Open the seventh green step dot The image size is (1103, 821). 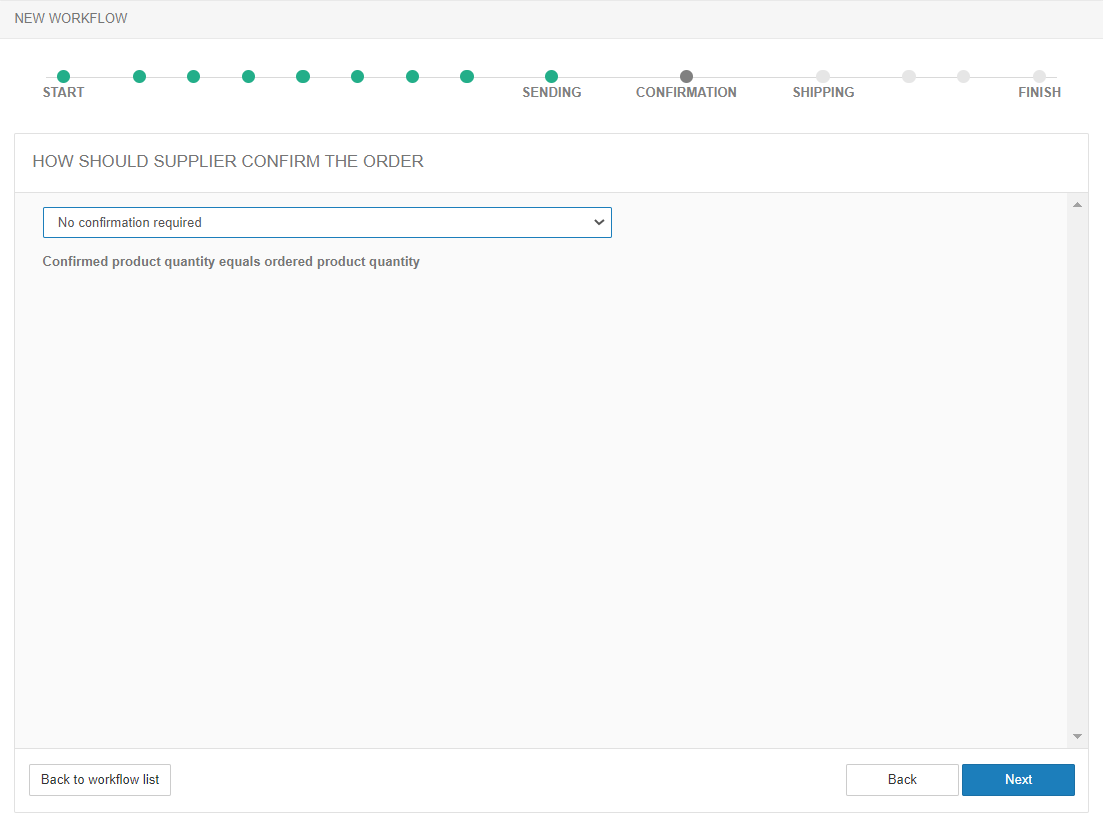pos(412,77)
